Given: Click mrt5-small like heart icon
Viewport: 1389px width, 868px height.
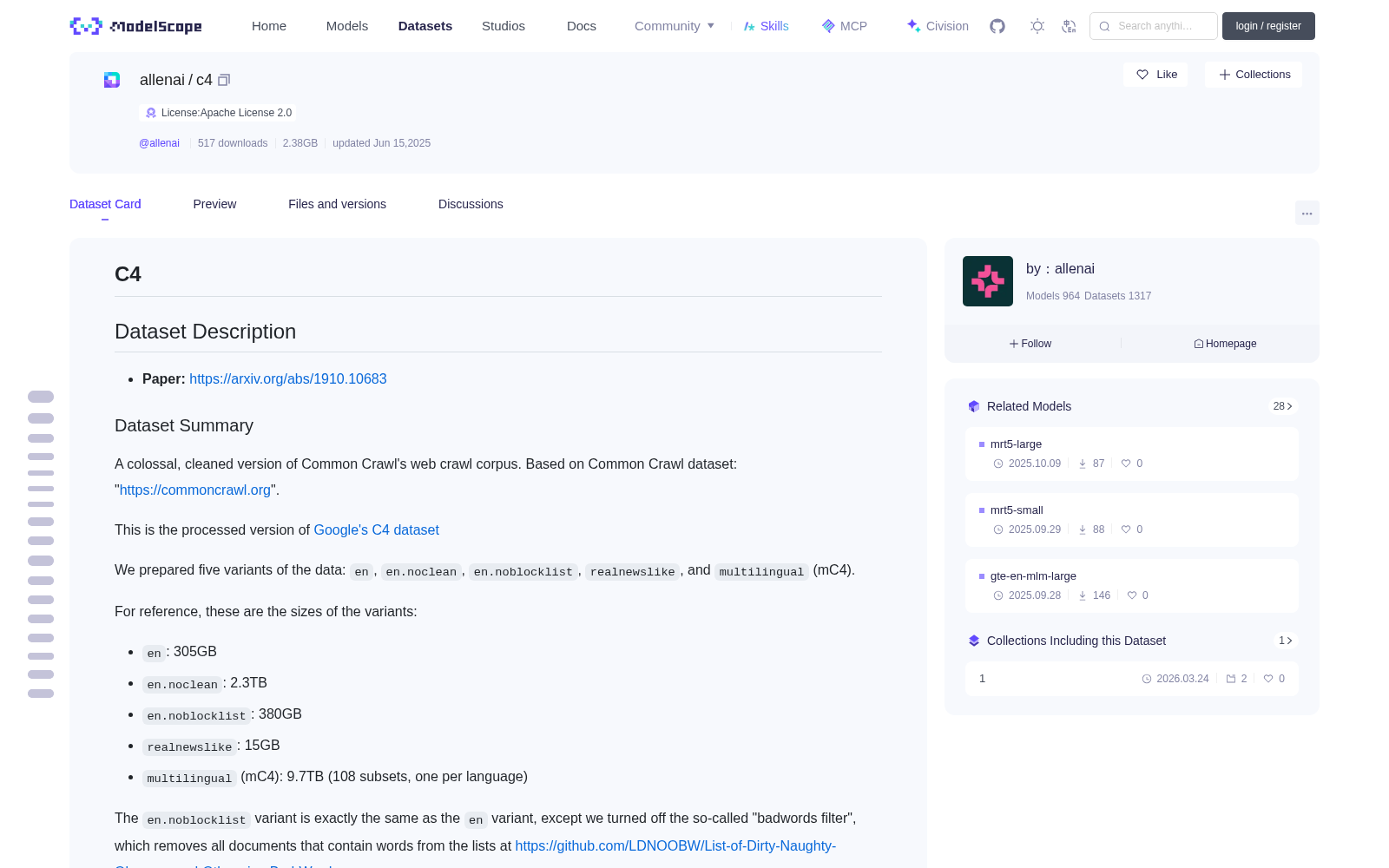Looking at the screenshot, I should click(x=1126, y=529).
